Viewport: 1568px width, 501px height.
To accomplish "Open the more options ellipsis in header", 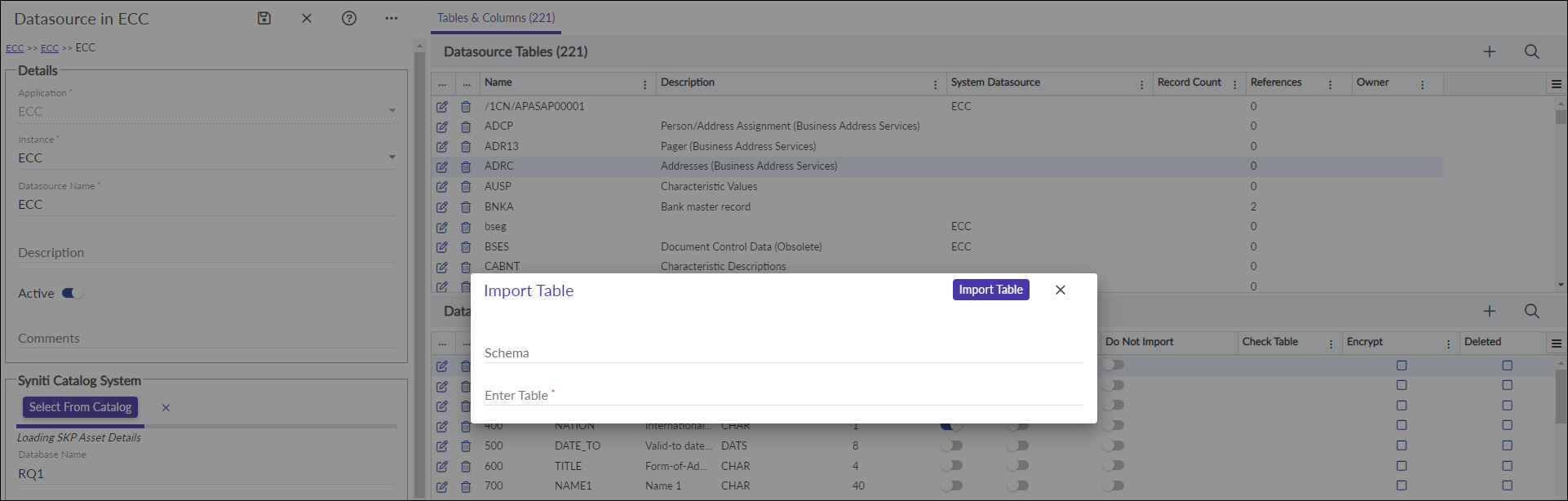I will pyautogui.click(x=392, y=18).
